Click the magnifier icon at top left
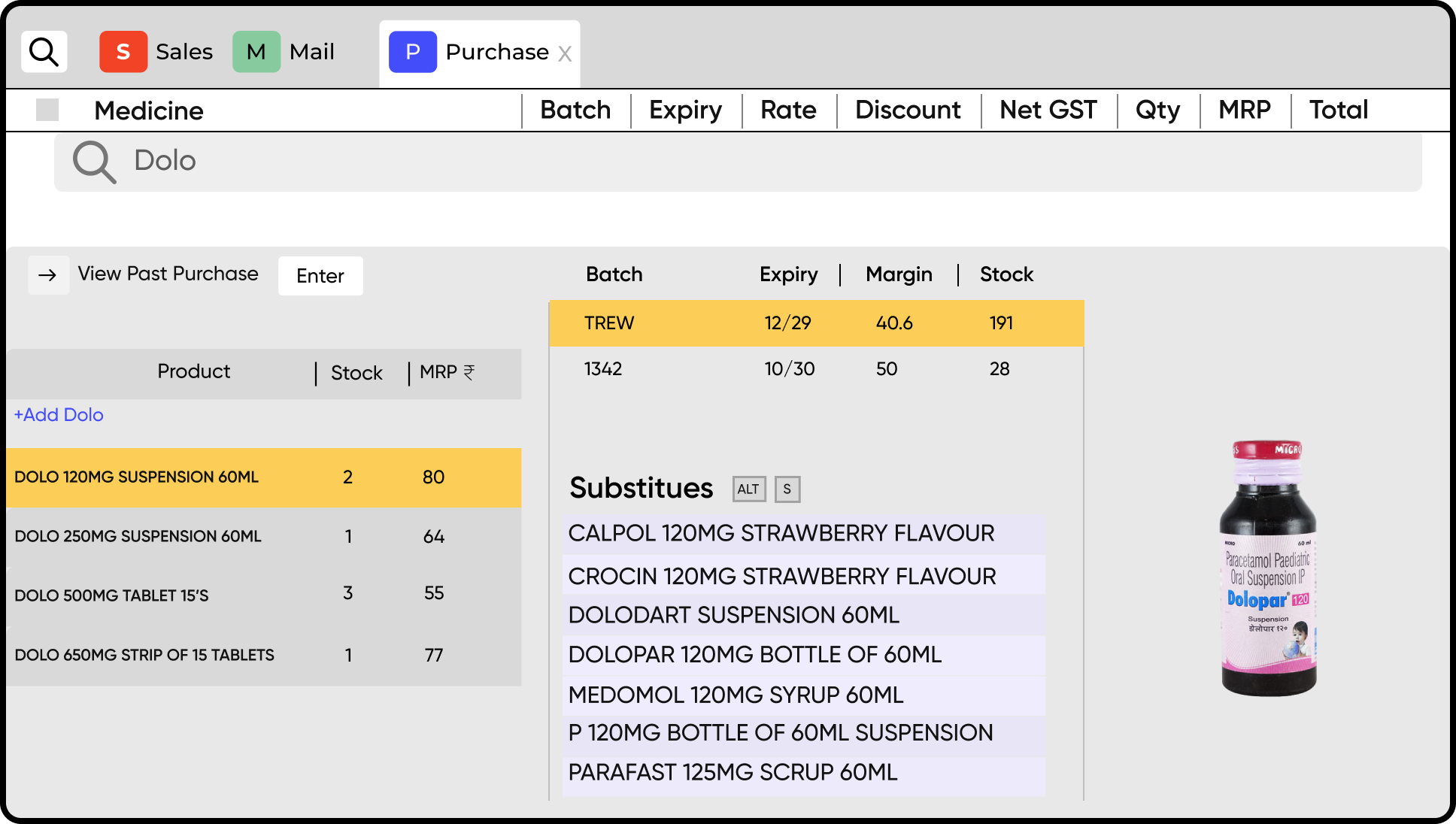1456x824 pixels. tap(44, 52)
